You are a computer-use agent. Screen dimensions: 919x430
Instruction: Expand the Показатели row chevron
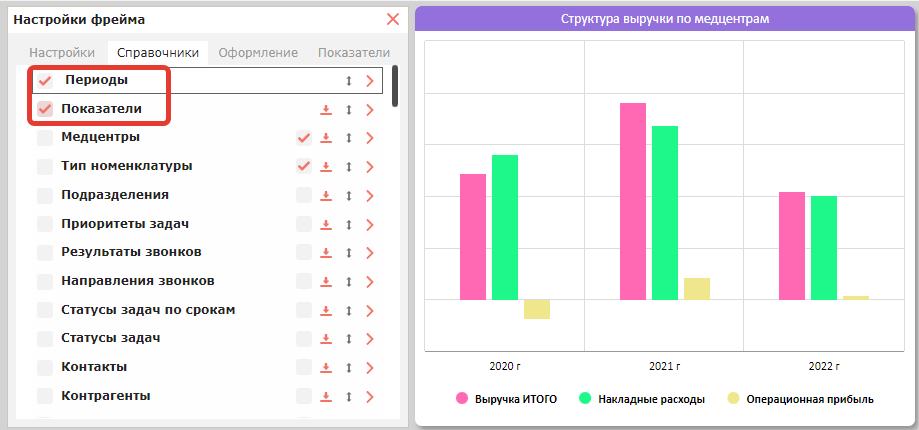pos(369,110)
